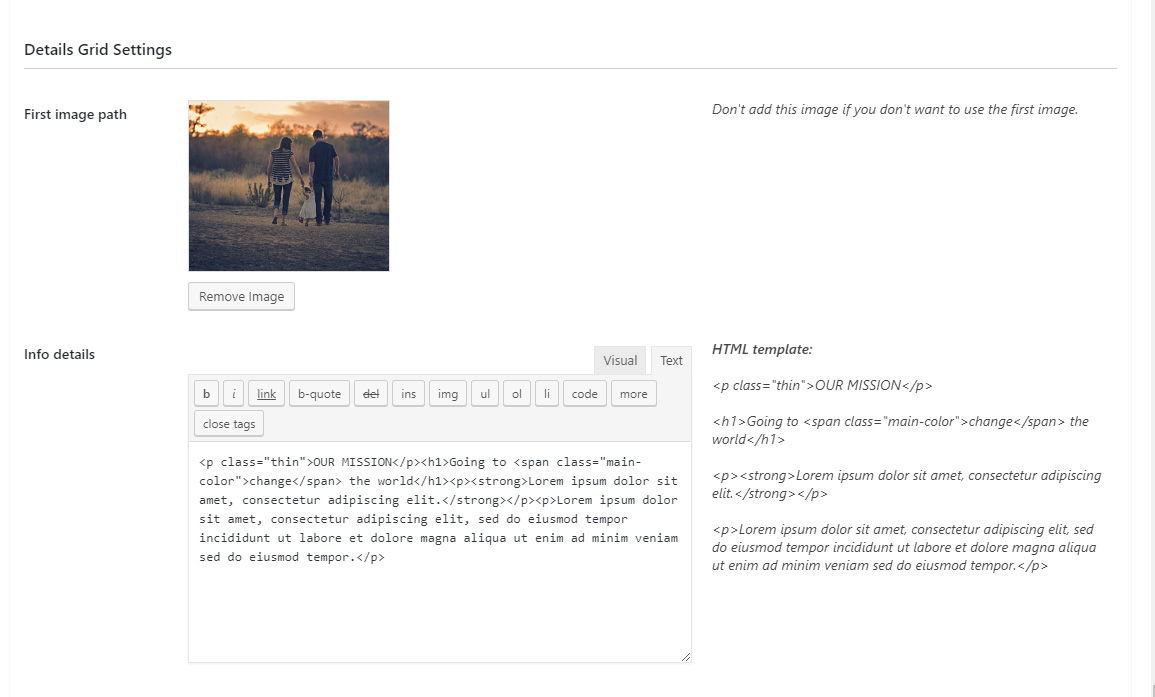
Task: Click the template strong 'Lorem ipsum' paragraph
Action: point(907,484)
